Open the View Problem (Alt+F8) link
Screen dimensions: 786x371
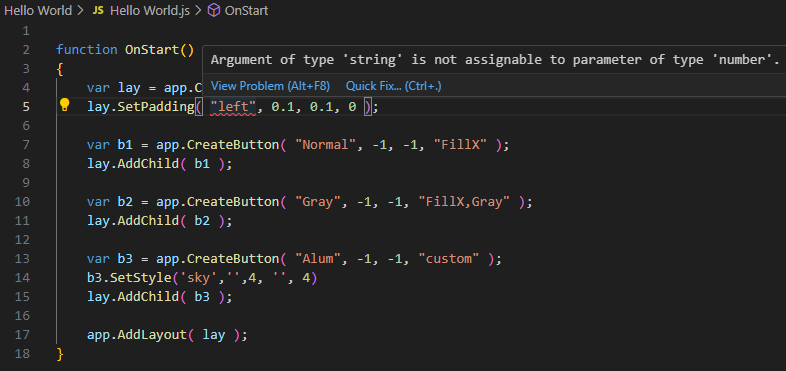click(270, 86)
